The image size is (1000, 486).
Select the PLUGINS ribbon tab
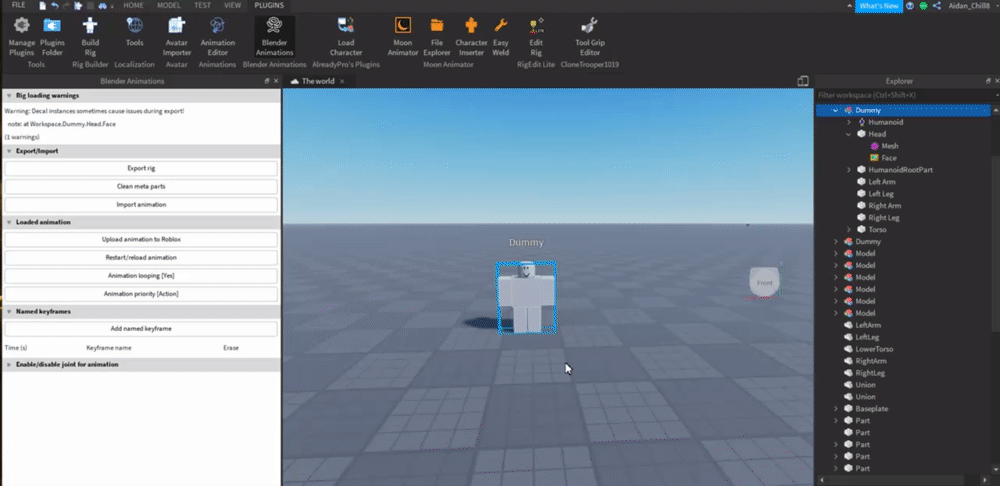(269, 5)
